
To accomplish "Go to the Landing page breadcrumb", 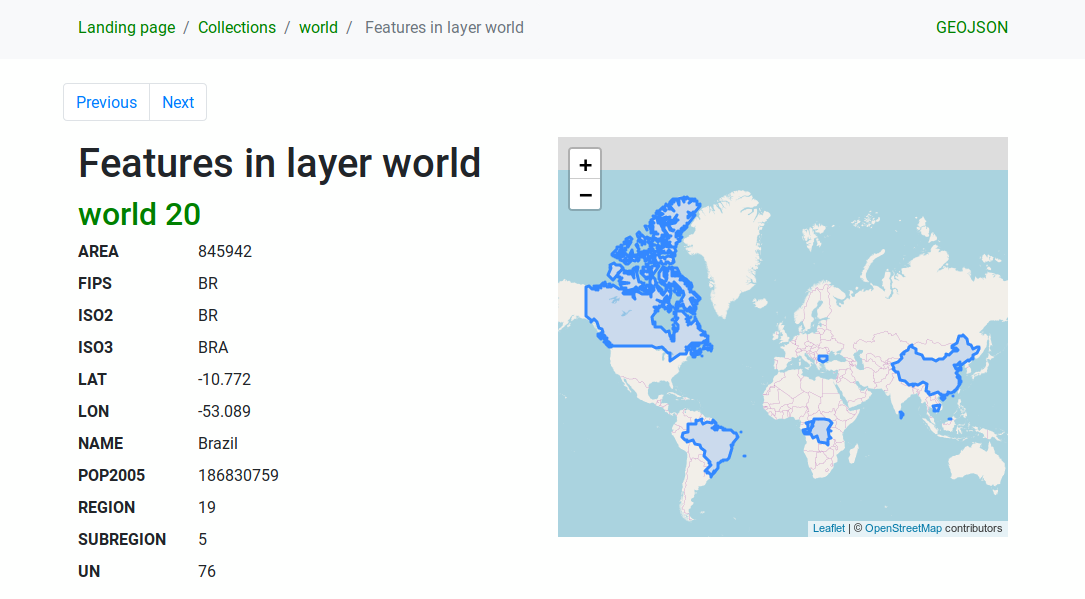I will point(126,28).
